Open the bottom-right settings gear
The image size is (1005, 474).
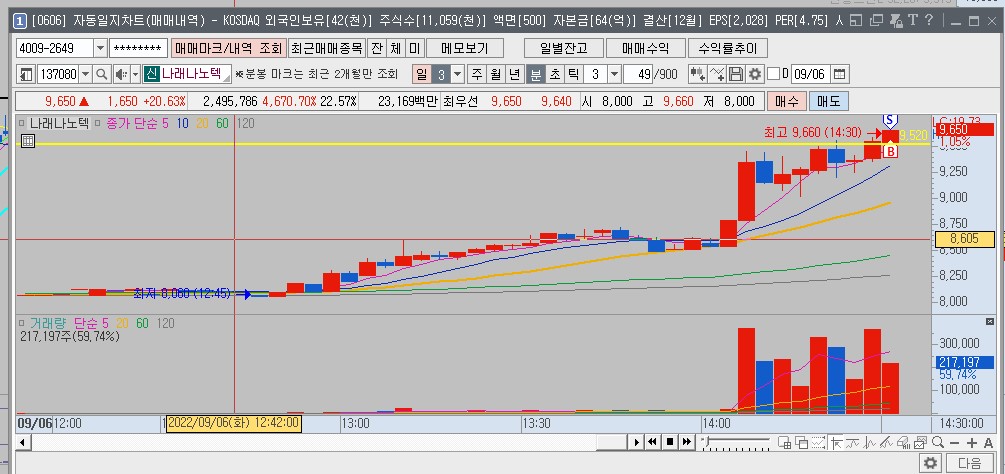coord(931,462)
